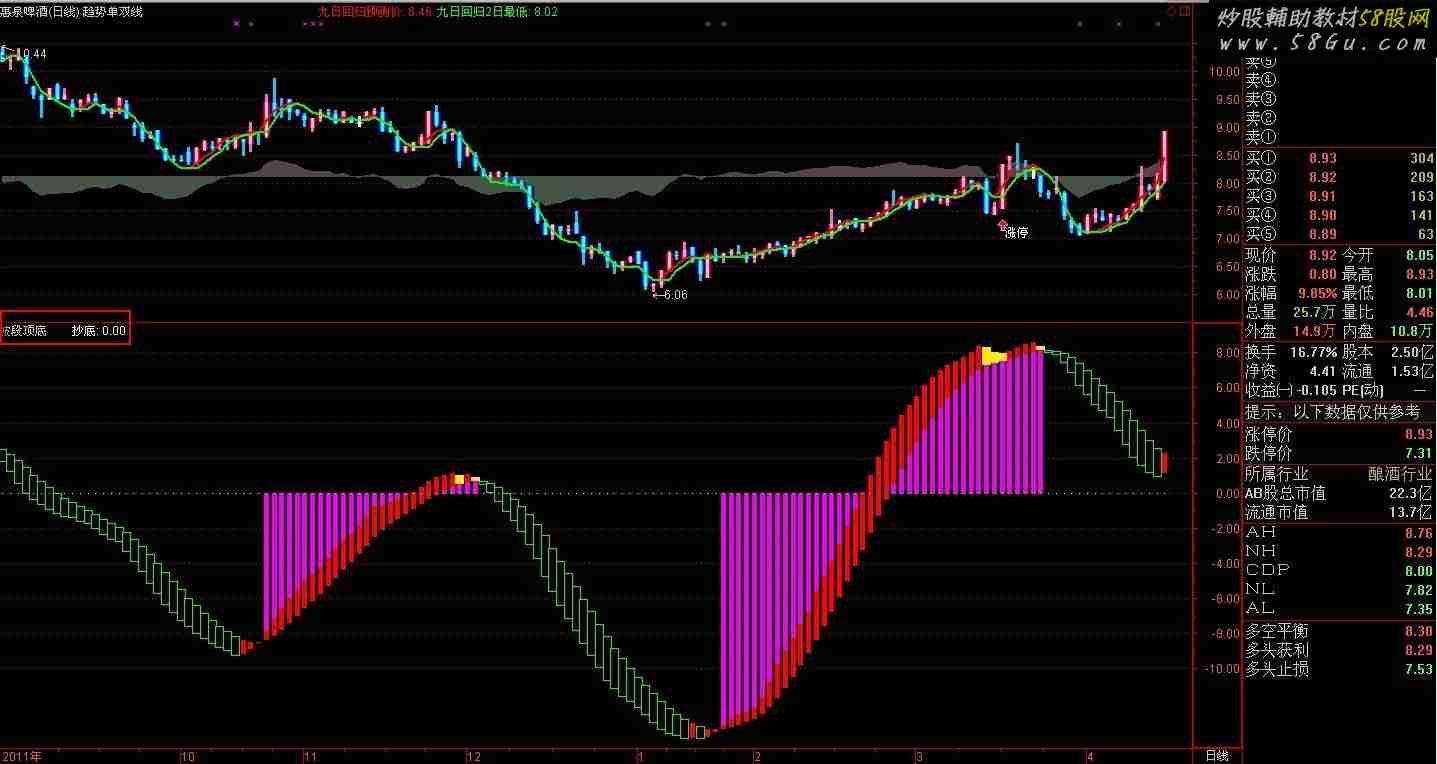Image resolution: width=1437 pixels, height=764 pixels.
Task: Click the 所属行业 酿酒行业 row
Action: (1339, 474)
